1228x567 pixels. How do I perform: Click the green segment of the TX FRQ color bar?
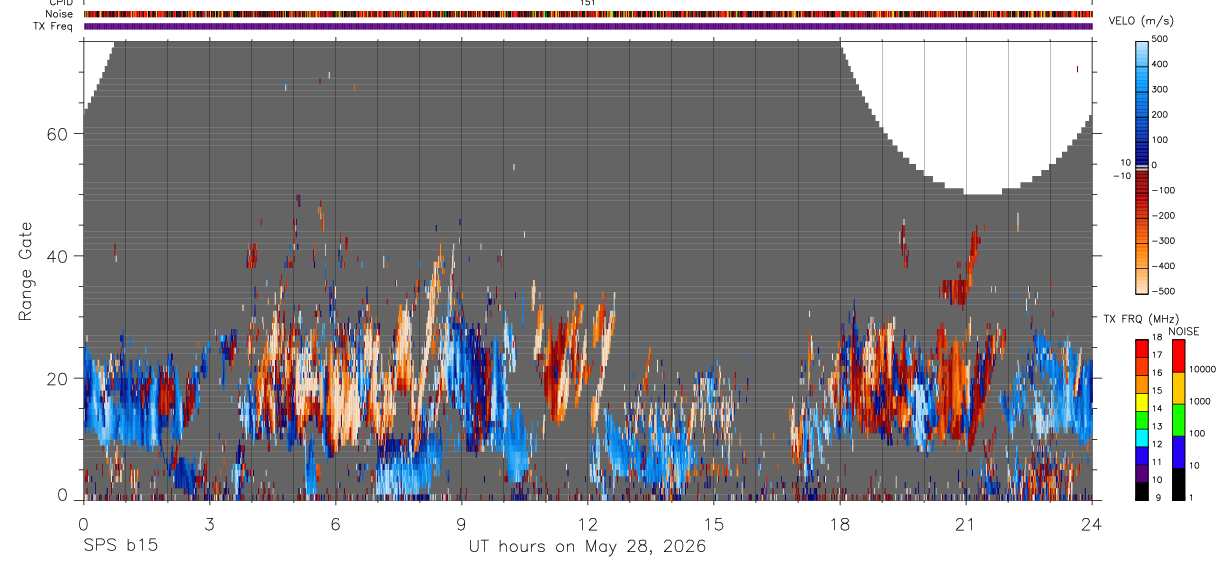point(1143,418)
